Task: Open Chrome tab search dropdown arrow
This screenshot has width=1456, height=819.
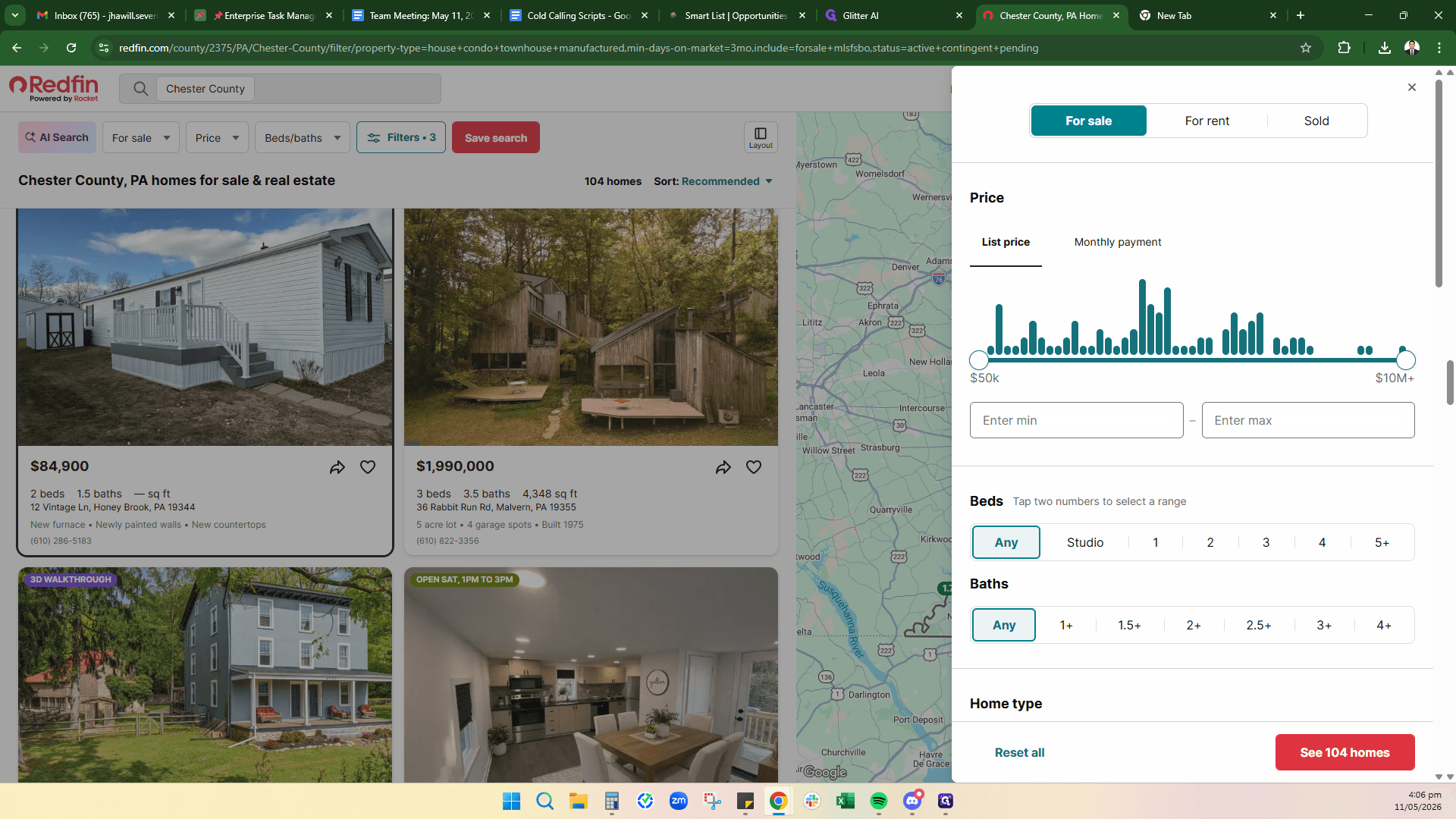Action: pos(15,15)
